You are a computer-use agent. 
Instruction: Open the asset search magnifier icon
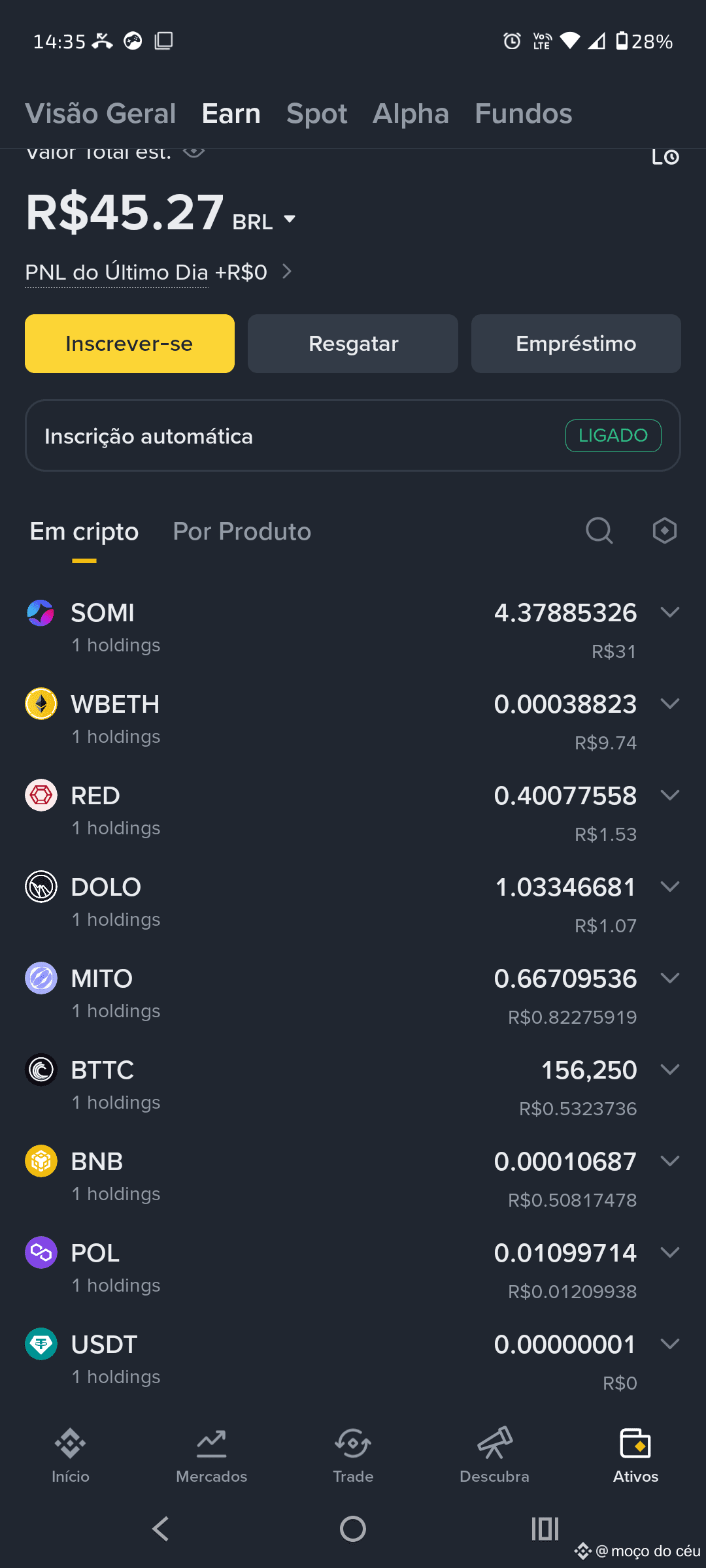[x=599, y=531]
